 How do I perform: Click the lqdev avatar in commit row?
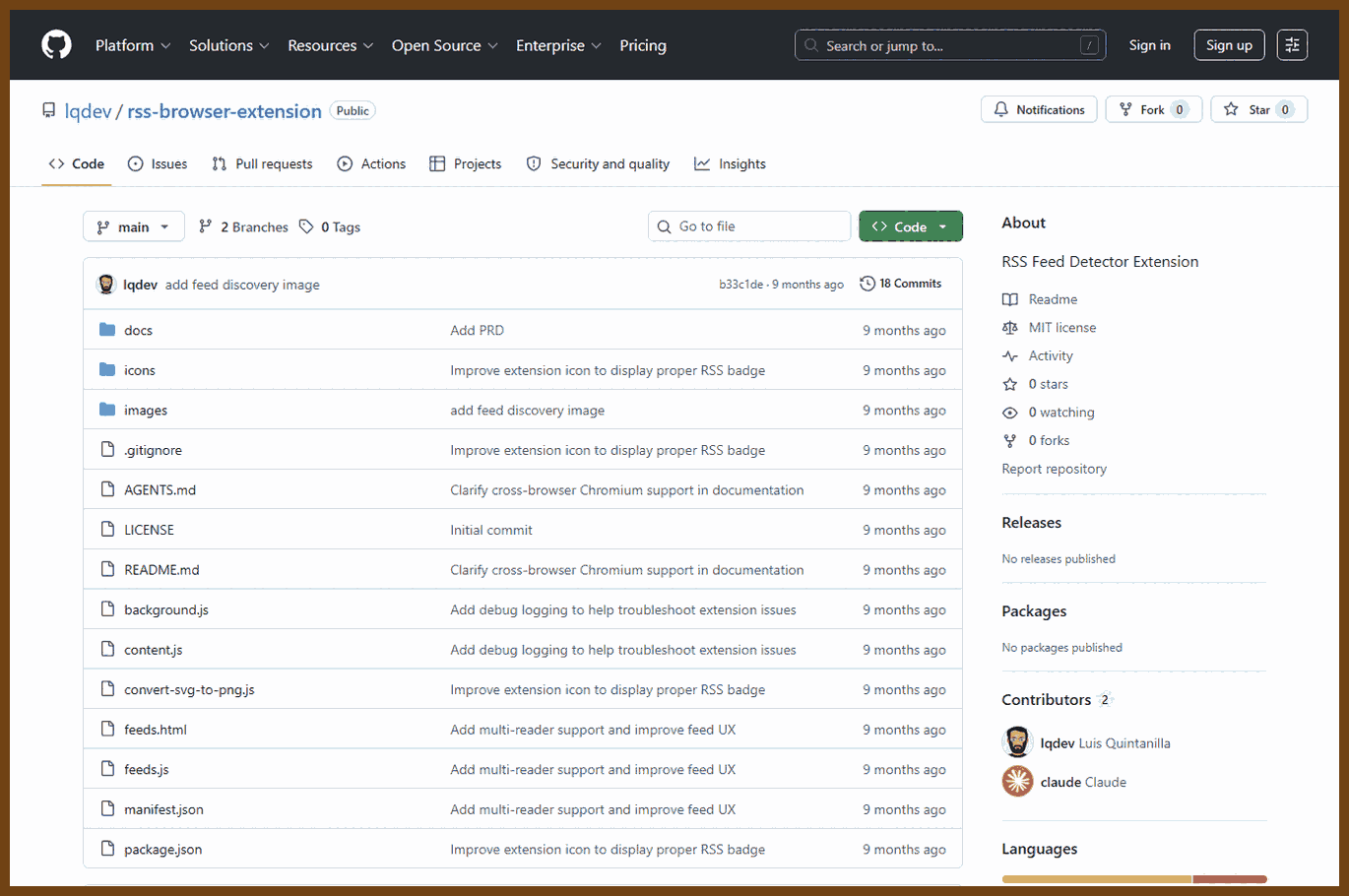click(x=106, y=285)
